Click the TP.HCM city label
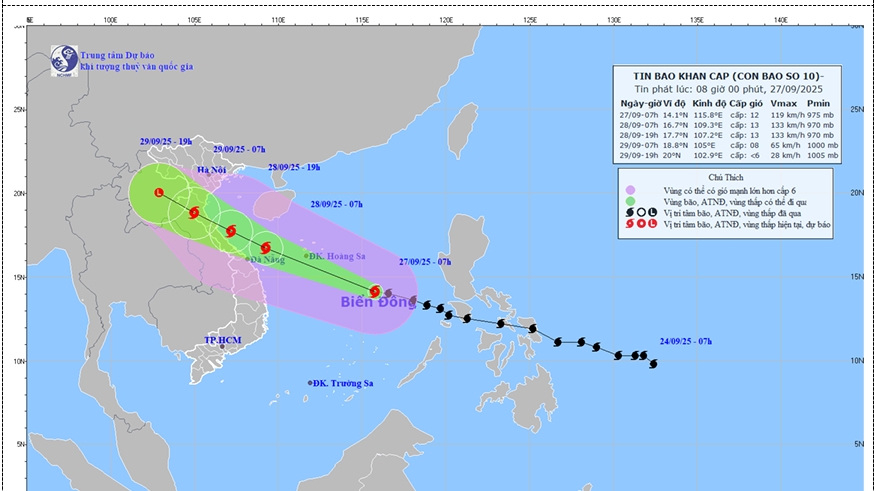 tap(224, 340)
